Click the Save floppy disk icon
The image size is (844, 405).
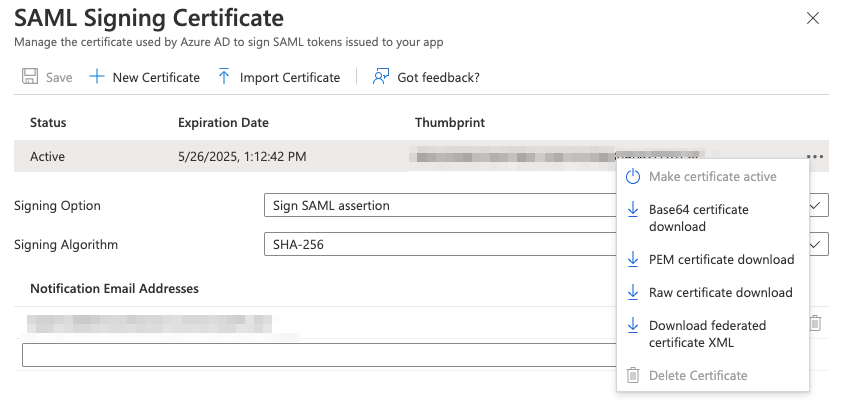pos(30,76)
